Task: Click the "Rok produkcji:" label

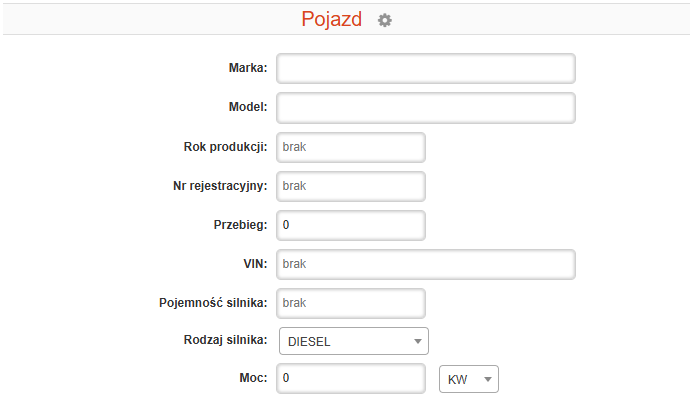Action: 225,147
